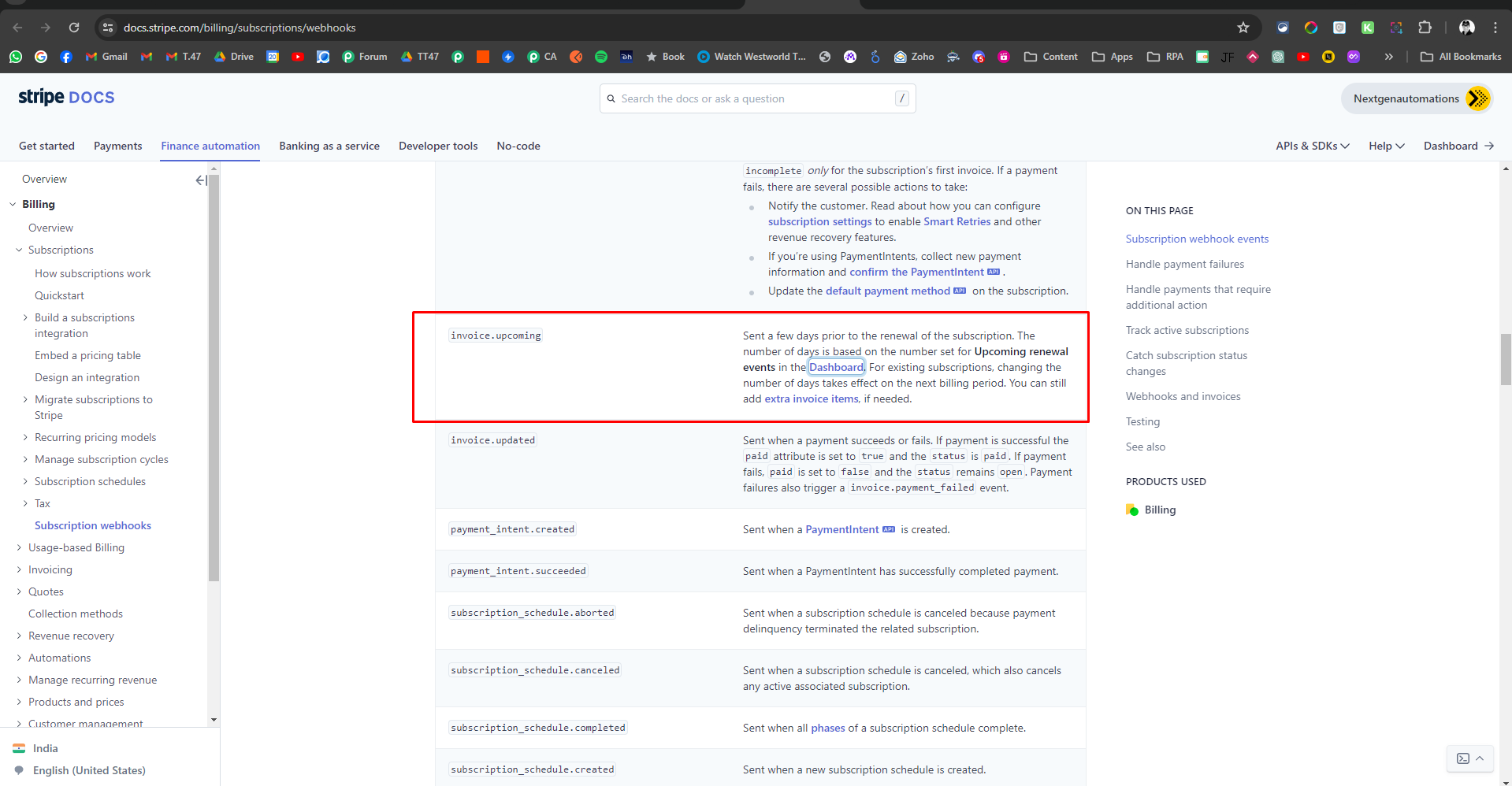
Task: Open the Dashboard link in header
Action: click(x=1459, y=146)
